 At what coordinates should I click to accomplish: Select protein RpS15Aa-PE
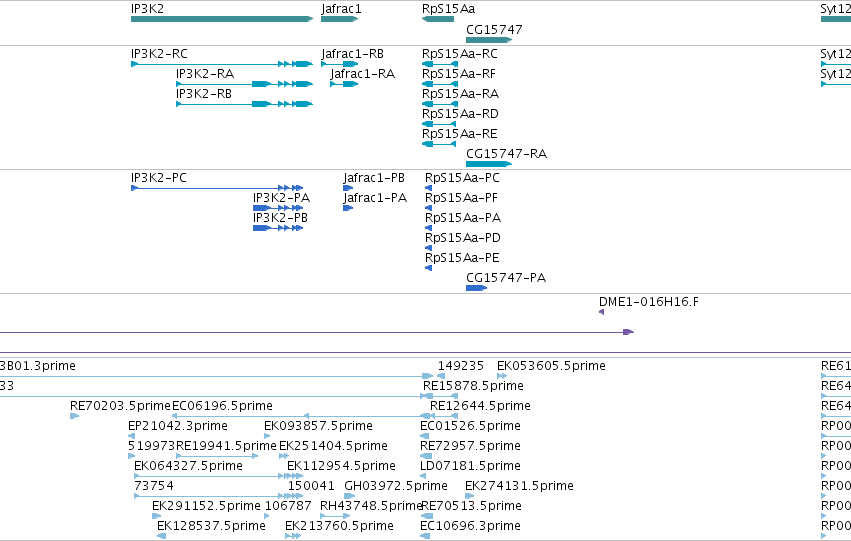click(x=428, y=268)
